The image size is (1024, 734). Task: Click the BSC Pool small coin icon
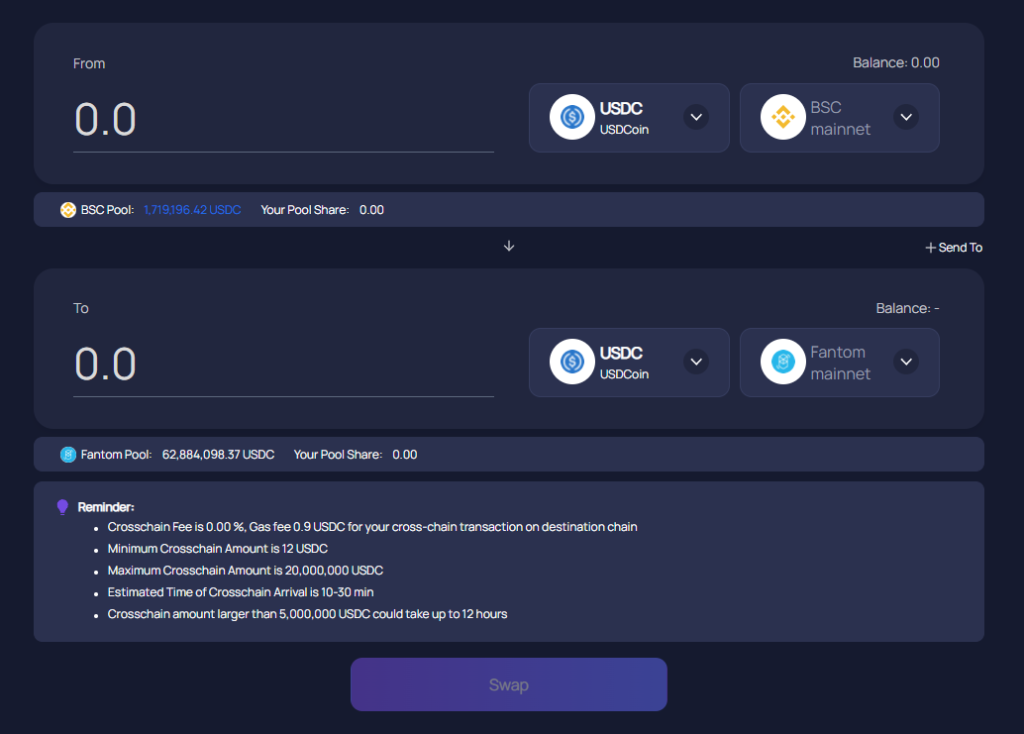click(x=68, y=210)
